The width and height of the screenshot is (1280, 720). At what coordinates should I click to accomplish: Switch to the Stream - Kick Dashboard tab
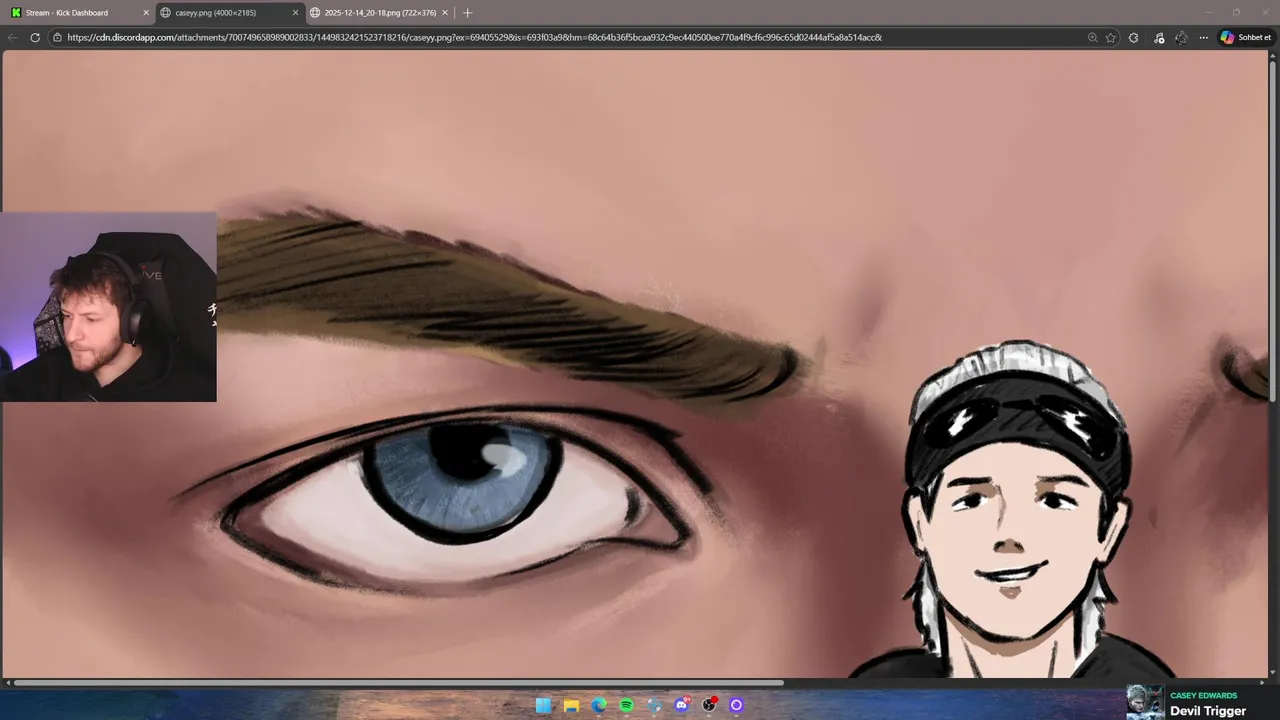78,13
